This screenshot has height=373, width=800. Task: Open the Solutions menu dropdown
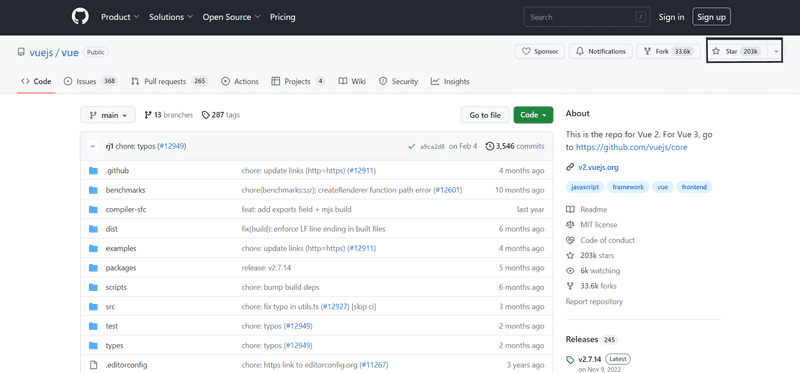tap(171, 17)
